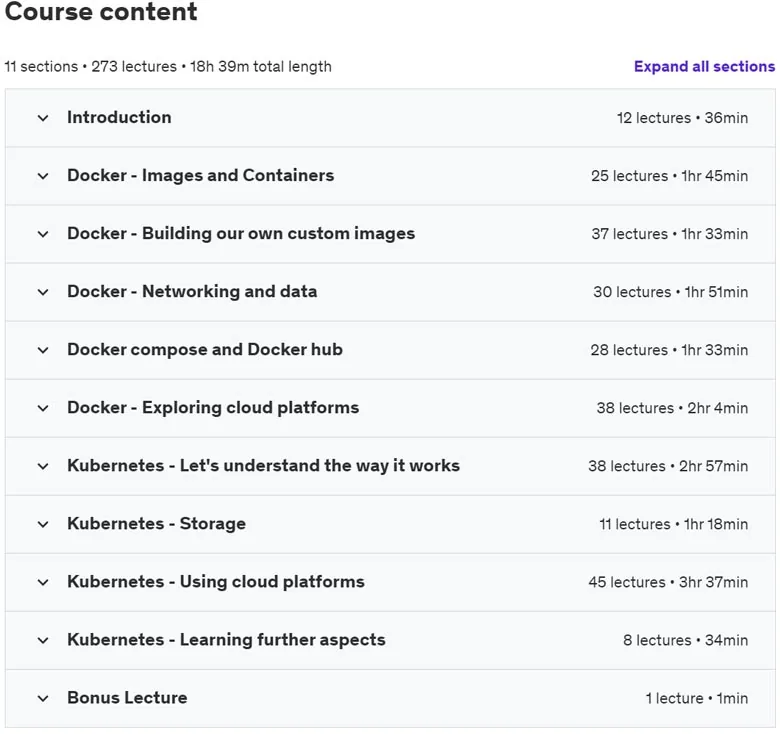Click '1 lecture • 1min' text
Viewport: 780px width, 734px height.
click(697, 698)
